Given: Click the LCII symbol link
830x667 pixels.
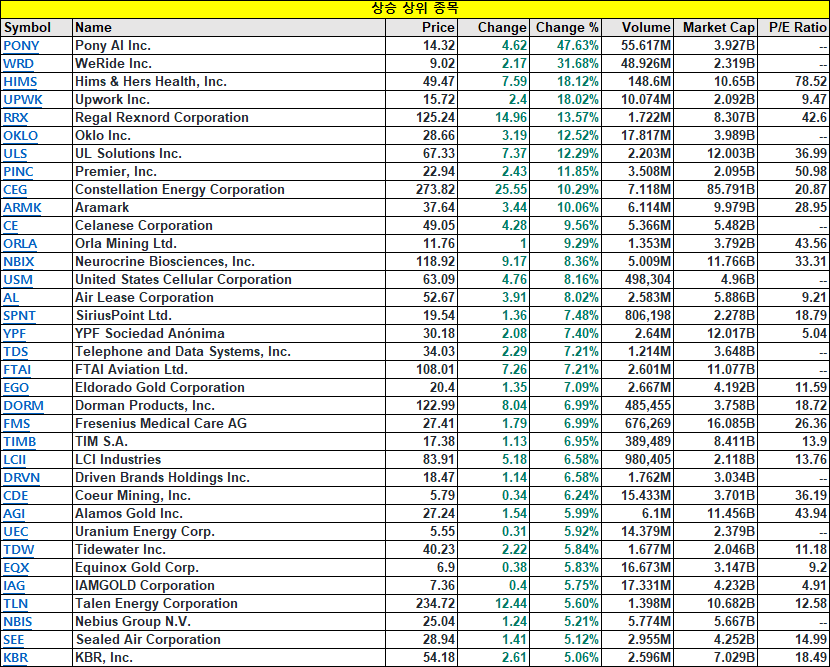Looking at the screenshot, I should point(15,460).
